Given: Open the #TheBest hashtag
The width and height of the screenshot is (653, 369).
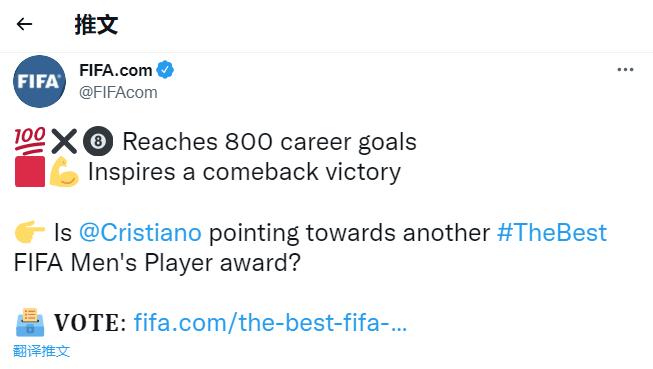Looking at the screenshot, I should (552, 232).
